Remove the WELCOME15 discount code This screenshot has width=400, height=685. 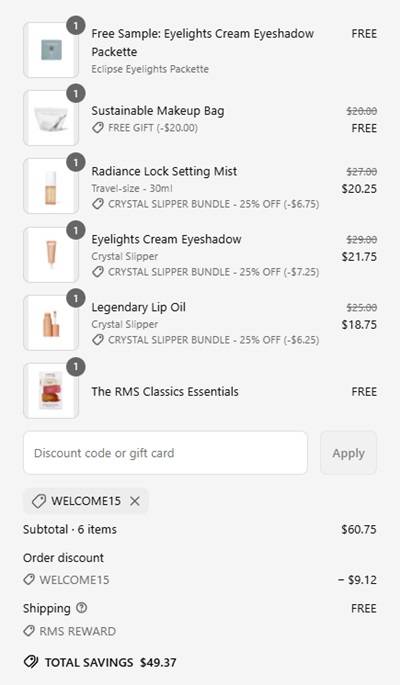pyautogui.click(x=135, y=501)
